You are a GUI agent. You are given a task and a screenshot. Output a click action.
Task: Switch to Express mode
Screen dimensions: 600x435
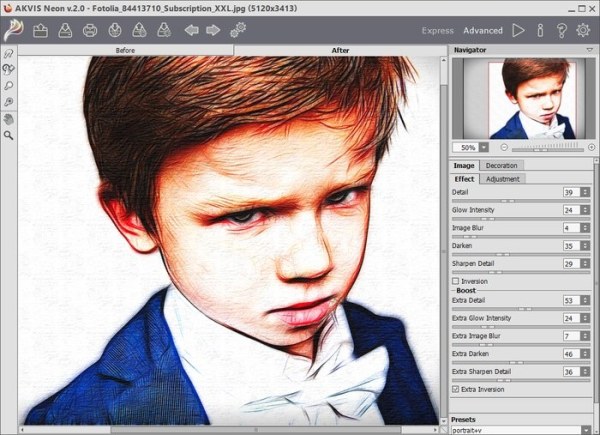point(437,31)
